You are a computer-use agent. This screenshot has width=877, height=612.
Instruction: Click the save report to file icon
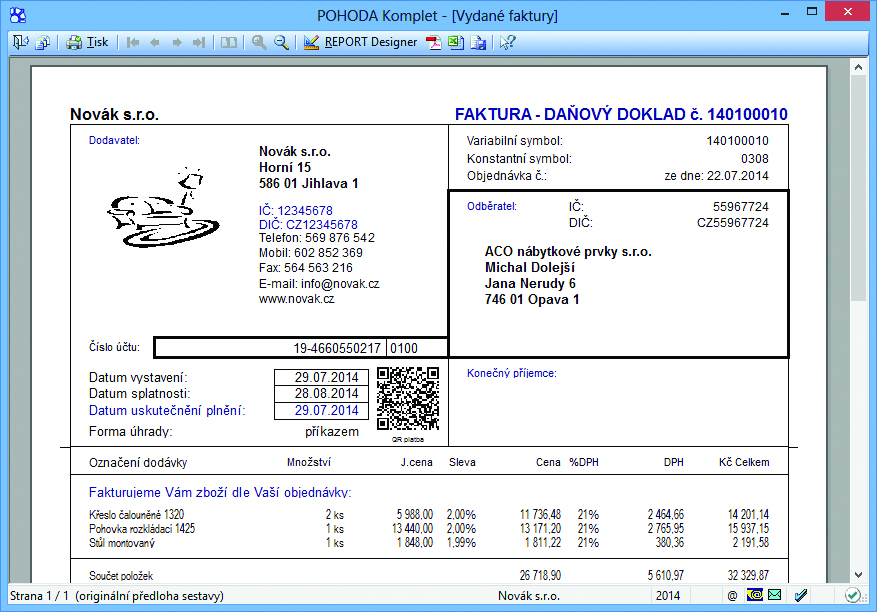[x=478, y=43]
